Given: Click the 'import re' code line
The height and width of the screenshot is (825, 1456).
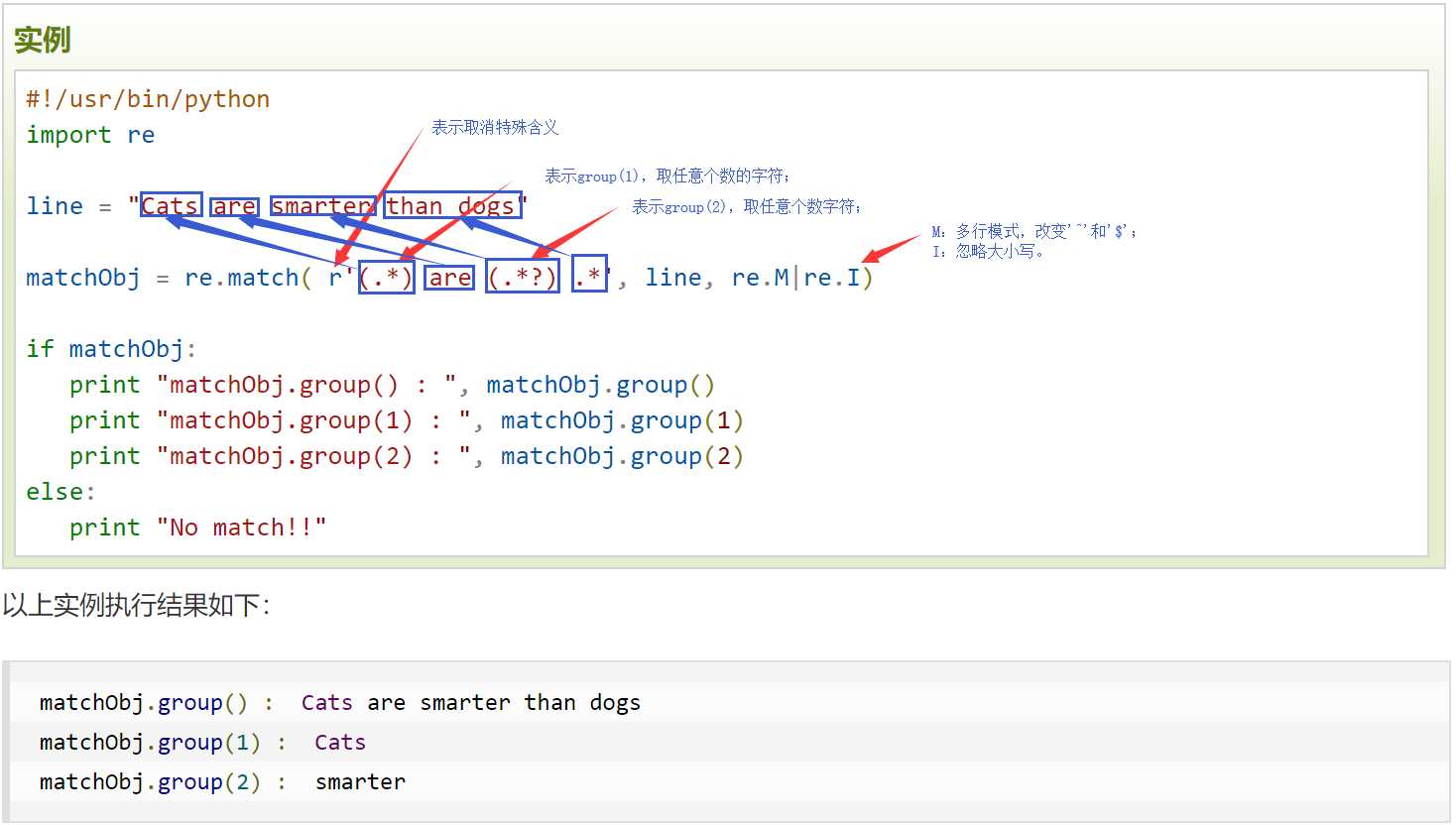Looking at the screenshot, I should tap(90, 135).
